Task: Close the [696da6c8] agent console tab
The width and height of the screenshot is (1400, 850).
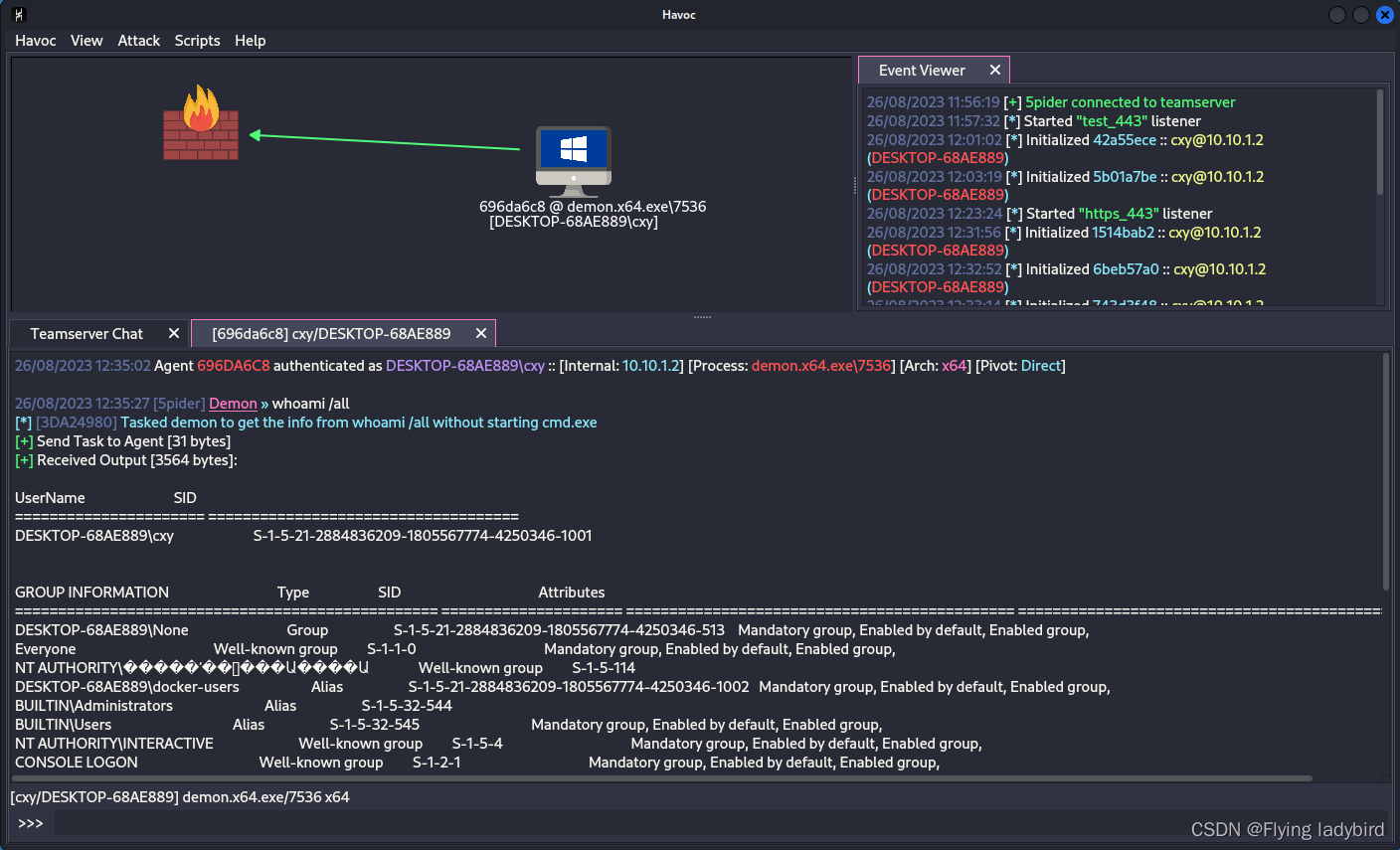Action: pos(481,334)
